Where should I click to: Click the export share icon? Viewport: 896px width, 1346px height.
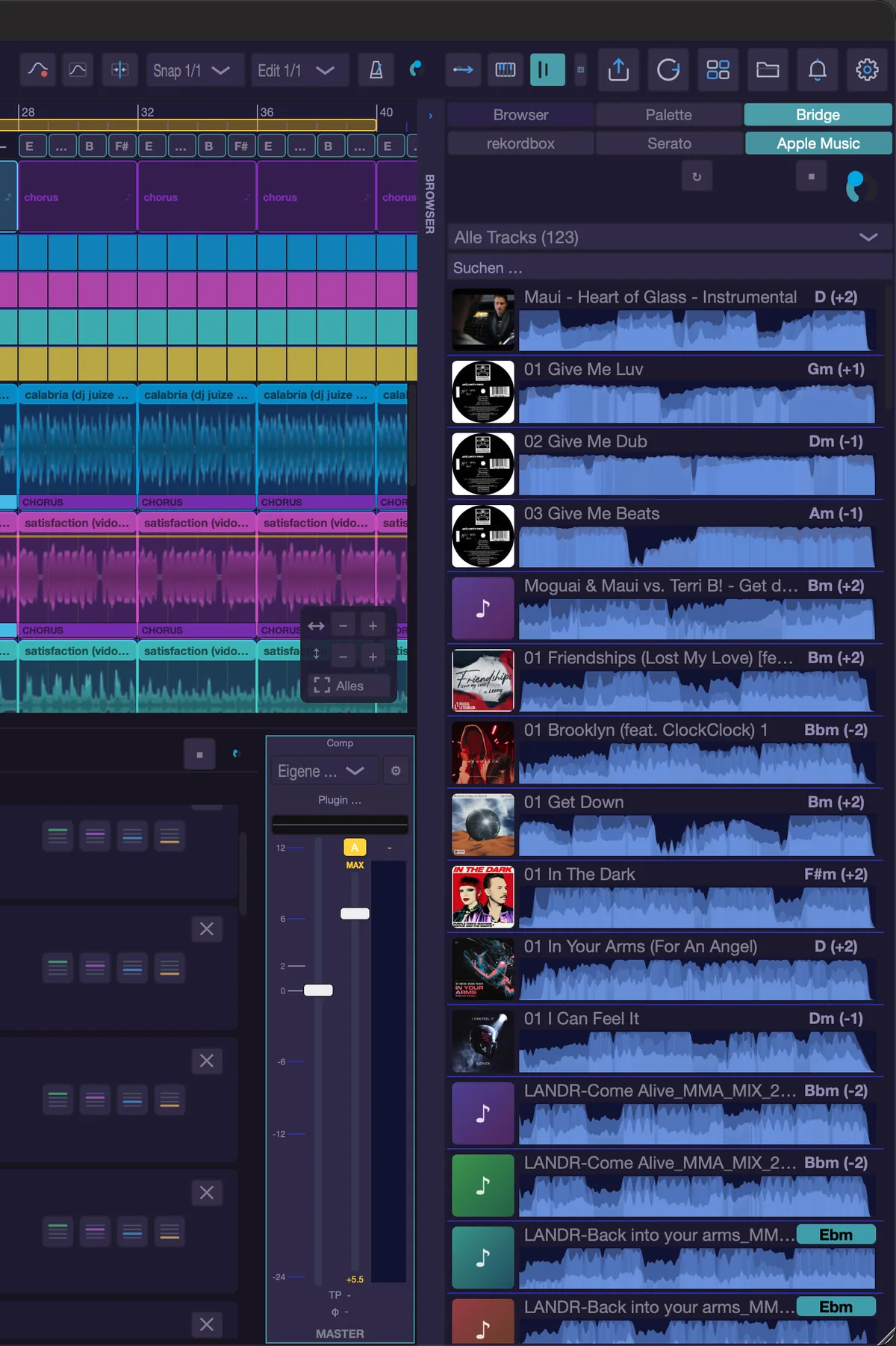coord(618,70)
